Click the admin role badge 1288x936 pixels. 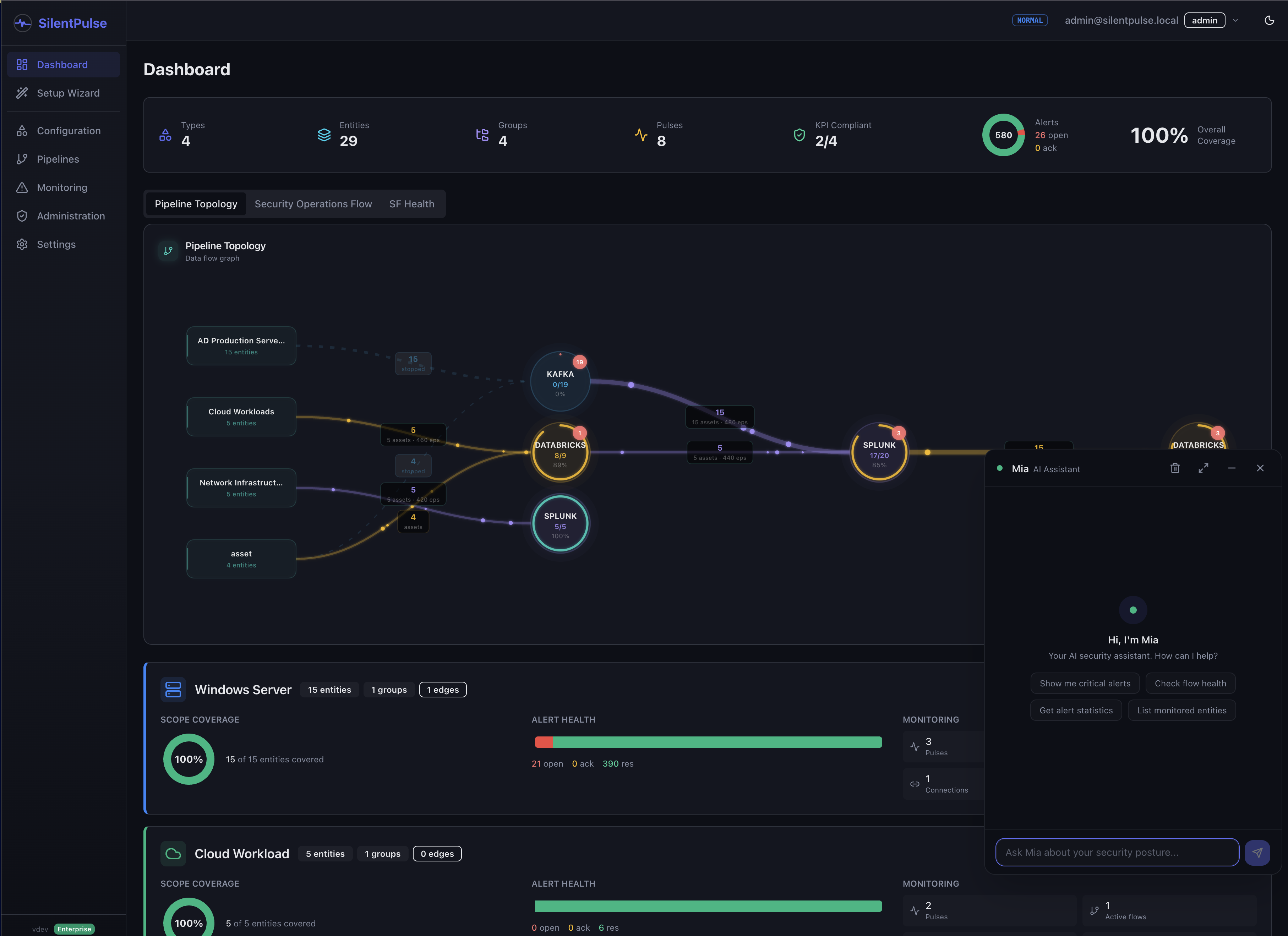click(x=1205, y=21)
